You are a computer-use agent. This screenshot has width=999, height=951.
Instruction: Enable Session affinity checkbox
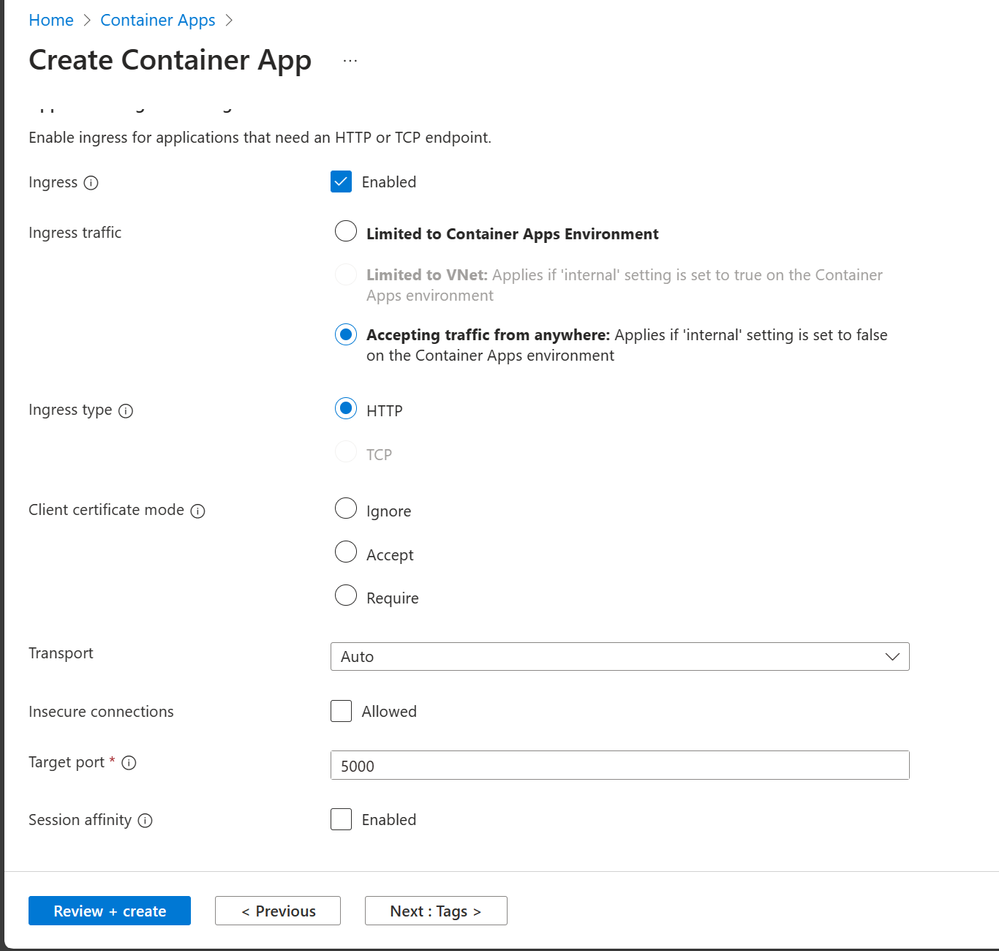click(x=341, y=820)
